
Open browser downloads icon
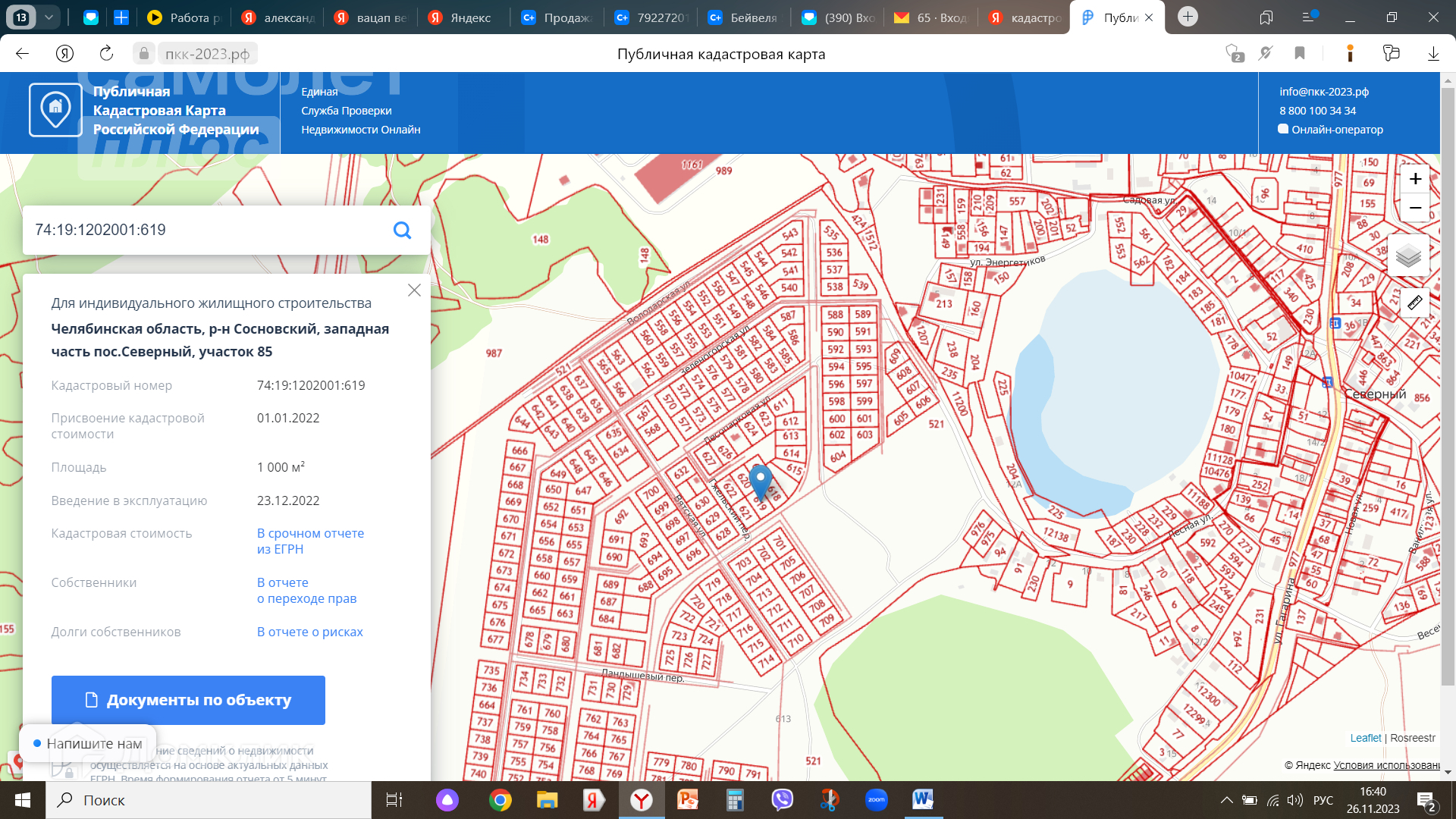(1432, 53)
